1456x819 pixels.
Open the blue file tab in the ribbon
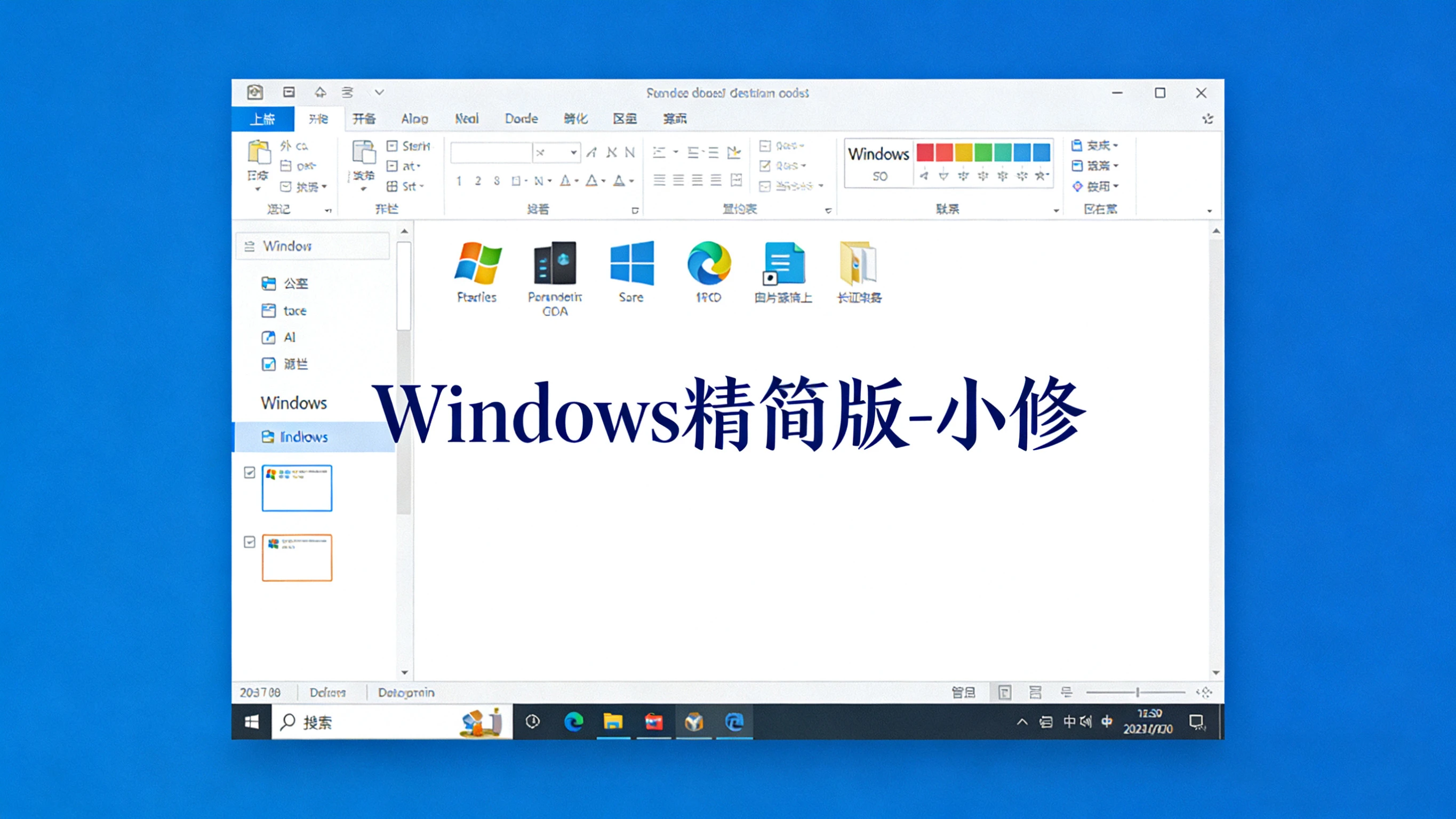pyautogui.click(x=263, y=119)
